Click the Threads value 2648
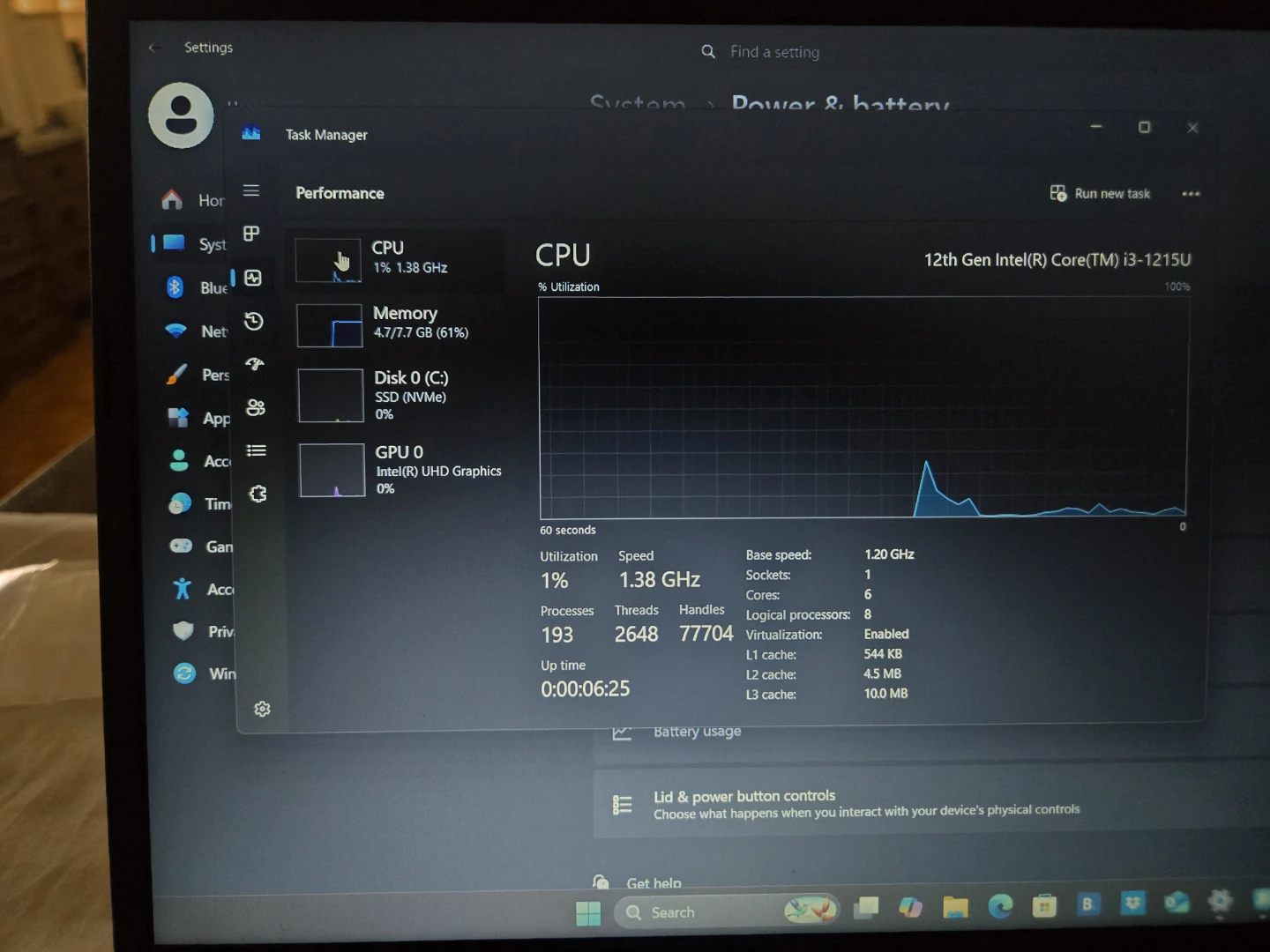The image size is (1270, 952). point(637,634)
